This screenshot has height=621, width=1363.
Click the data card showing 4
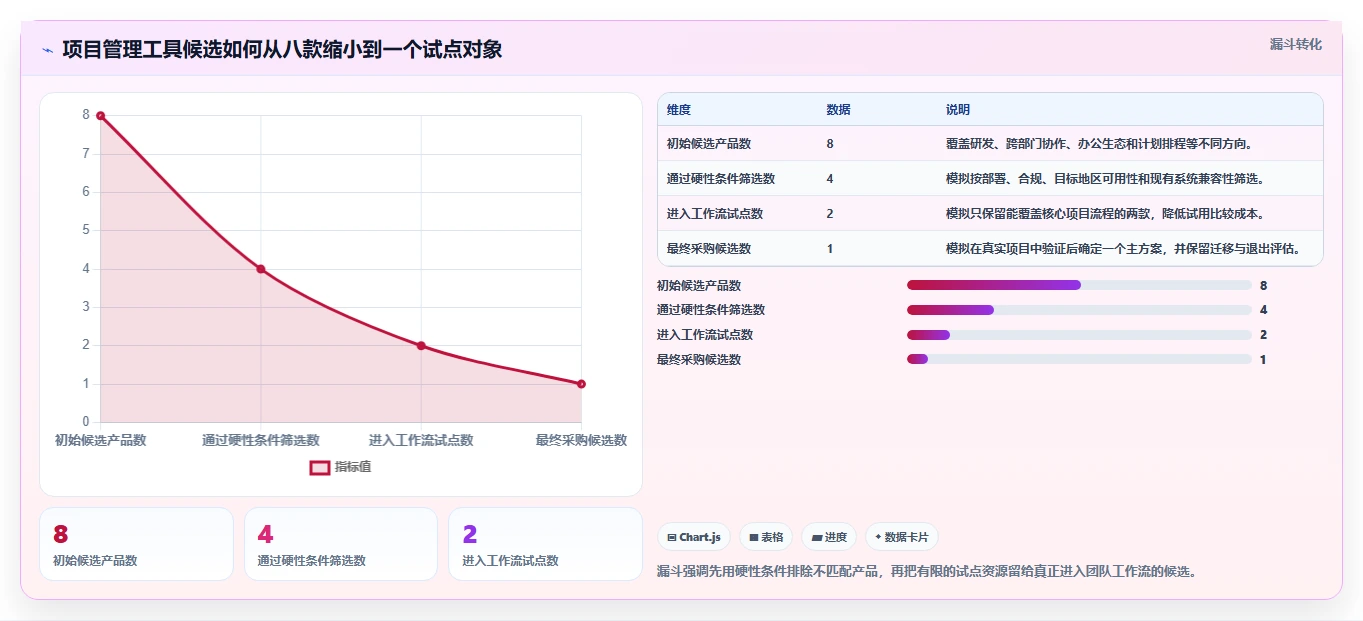coord(341,544)
